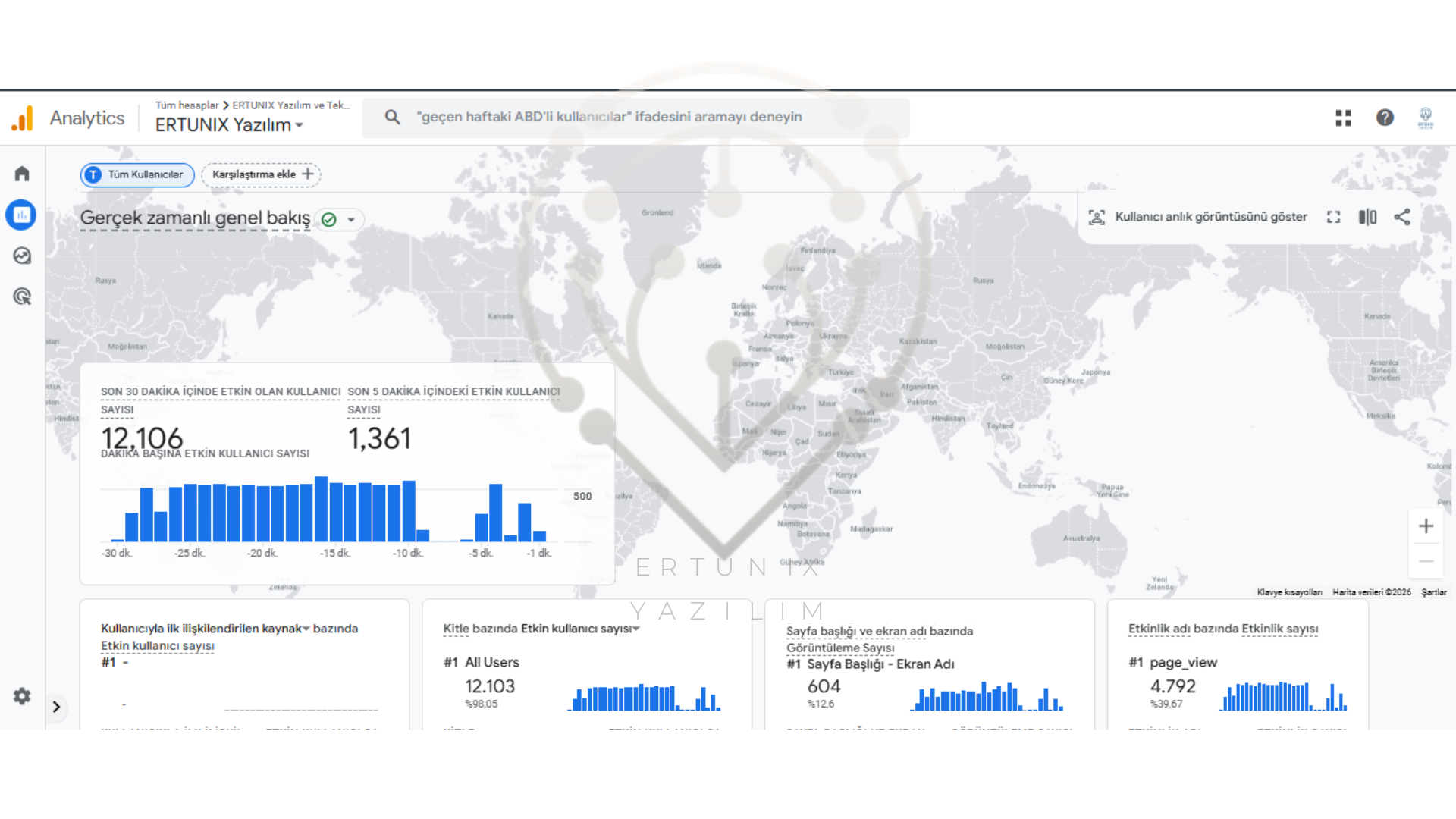
Task: Open the report status check dropdown
Action: pyautogui.click(x=339, y=219)
